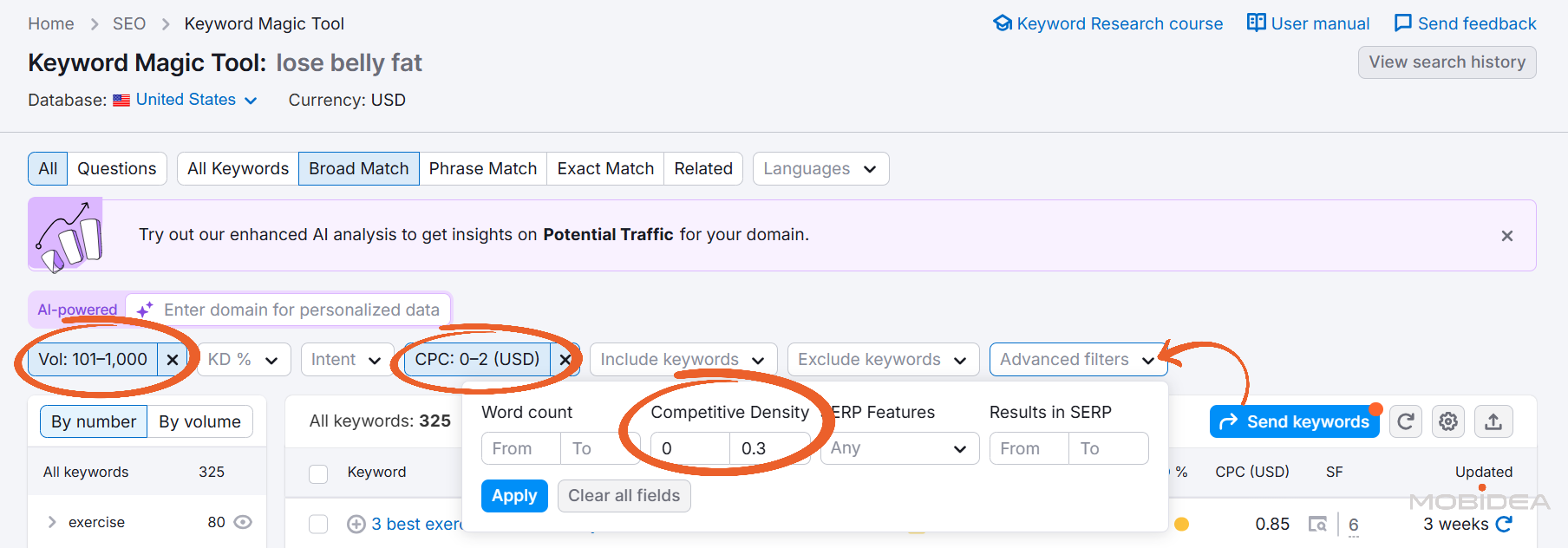Remove the Vol: 101–1,000 filter
Image resolution: width=1568 pixels, height=548 pixels.
click(173, 359)
